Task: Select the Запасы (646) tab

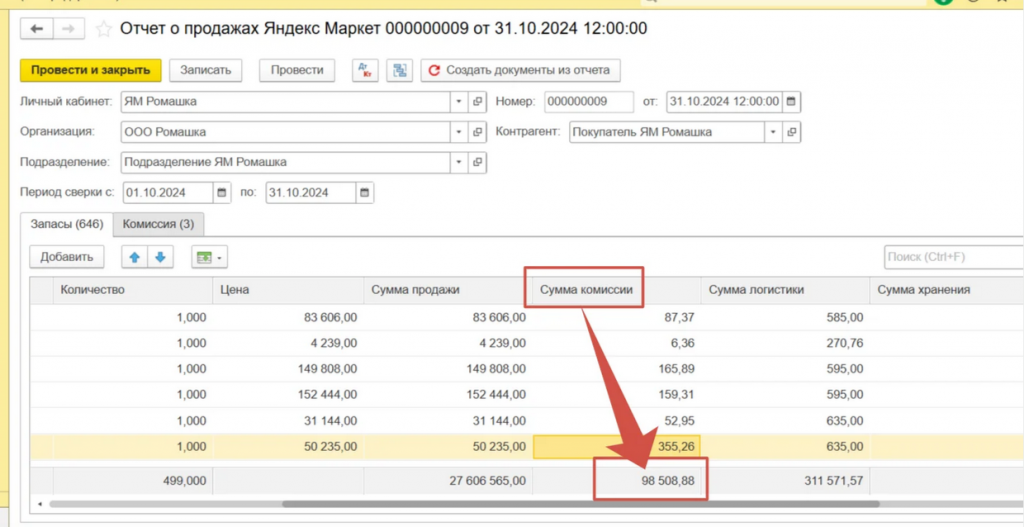Action: coord(67,224)
